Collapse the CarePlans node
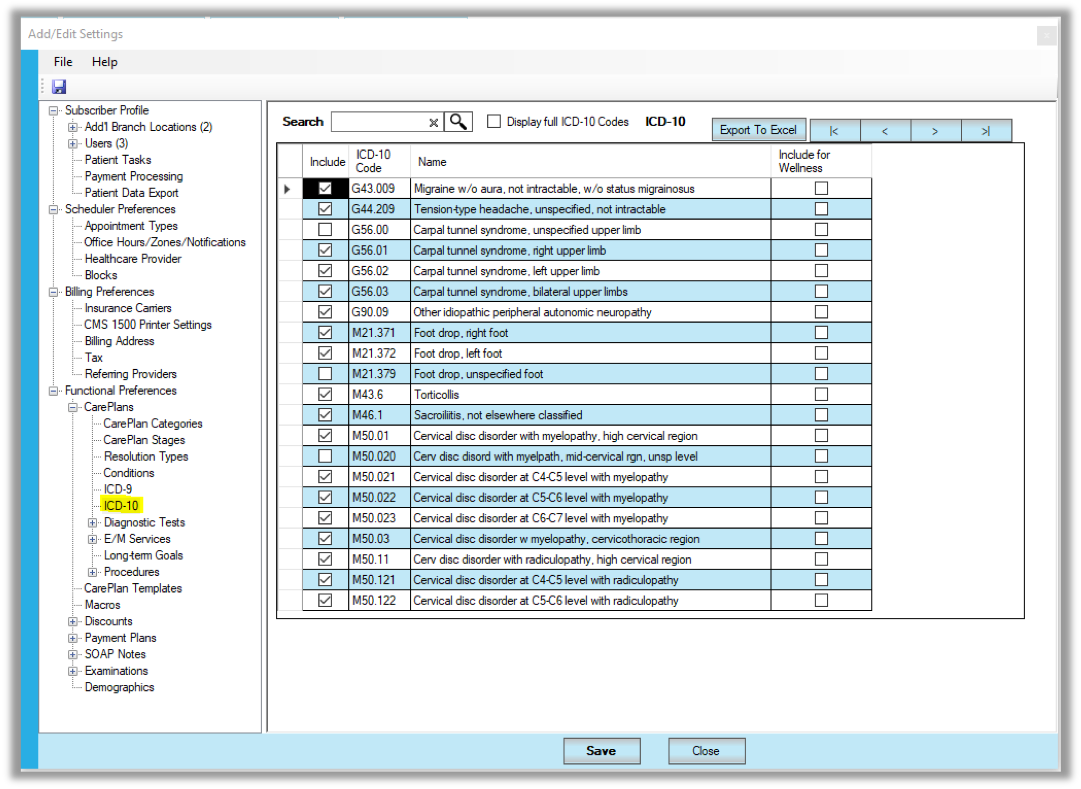Screen dimensions: 1081x789 point(72,408)
